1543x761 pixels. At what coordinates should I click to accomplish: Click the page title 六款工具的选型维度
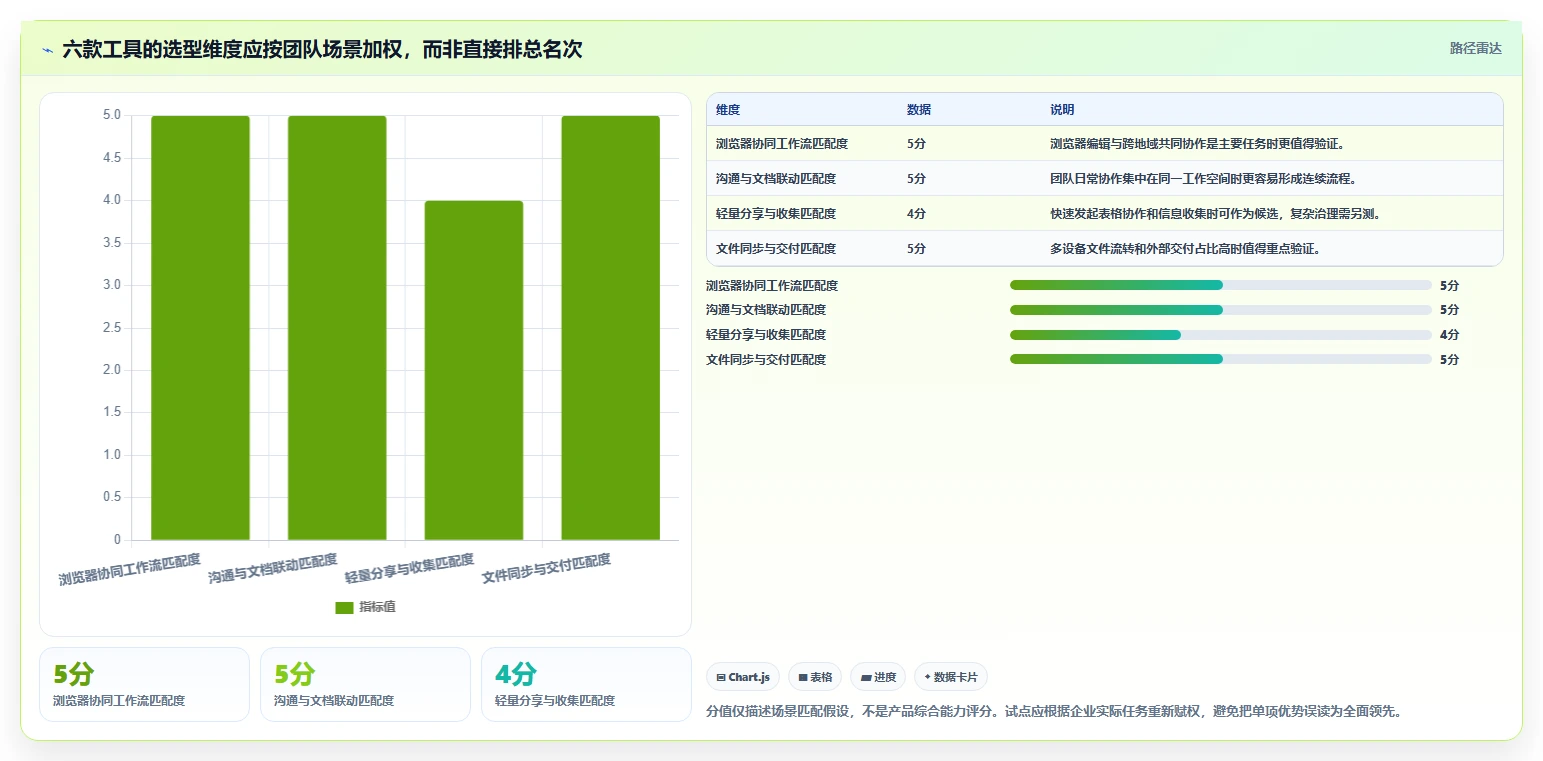click(322, 49)
